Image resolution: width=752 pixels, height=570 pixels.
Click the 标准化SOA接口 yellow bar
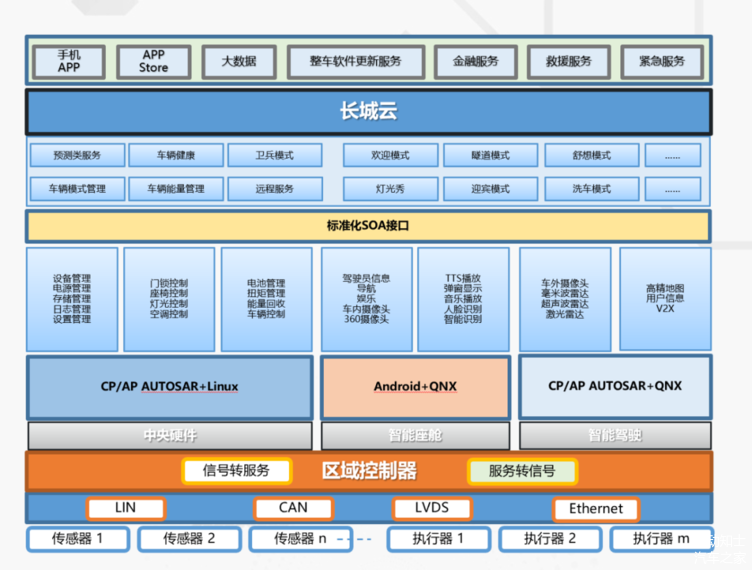(368, 226)
